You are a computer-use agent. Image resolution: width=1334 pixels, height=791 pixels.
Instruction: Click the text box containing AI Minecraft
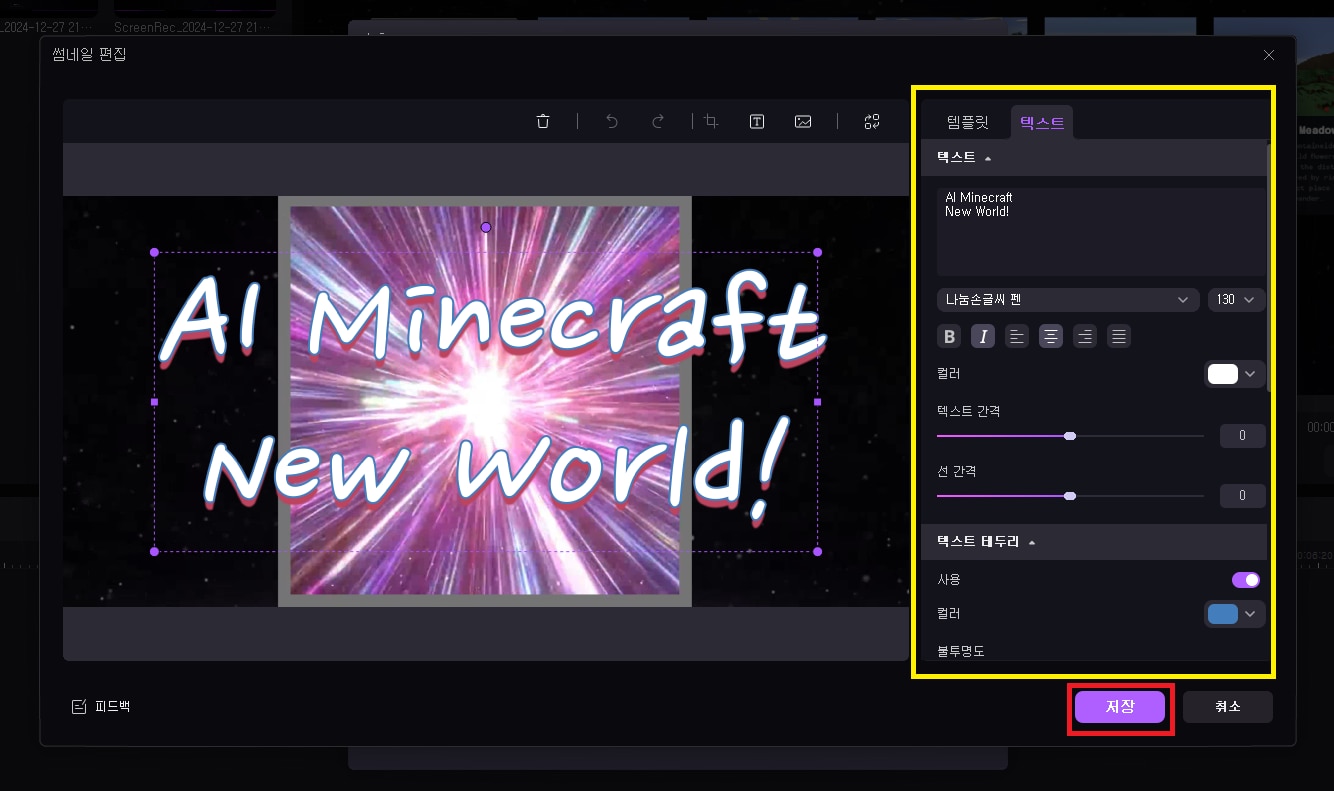1101,231
